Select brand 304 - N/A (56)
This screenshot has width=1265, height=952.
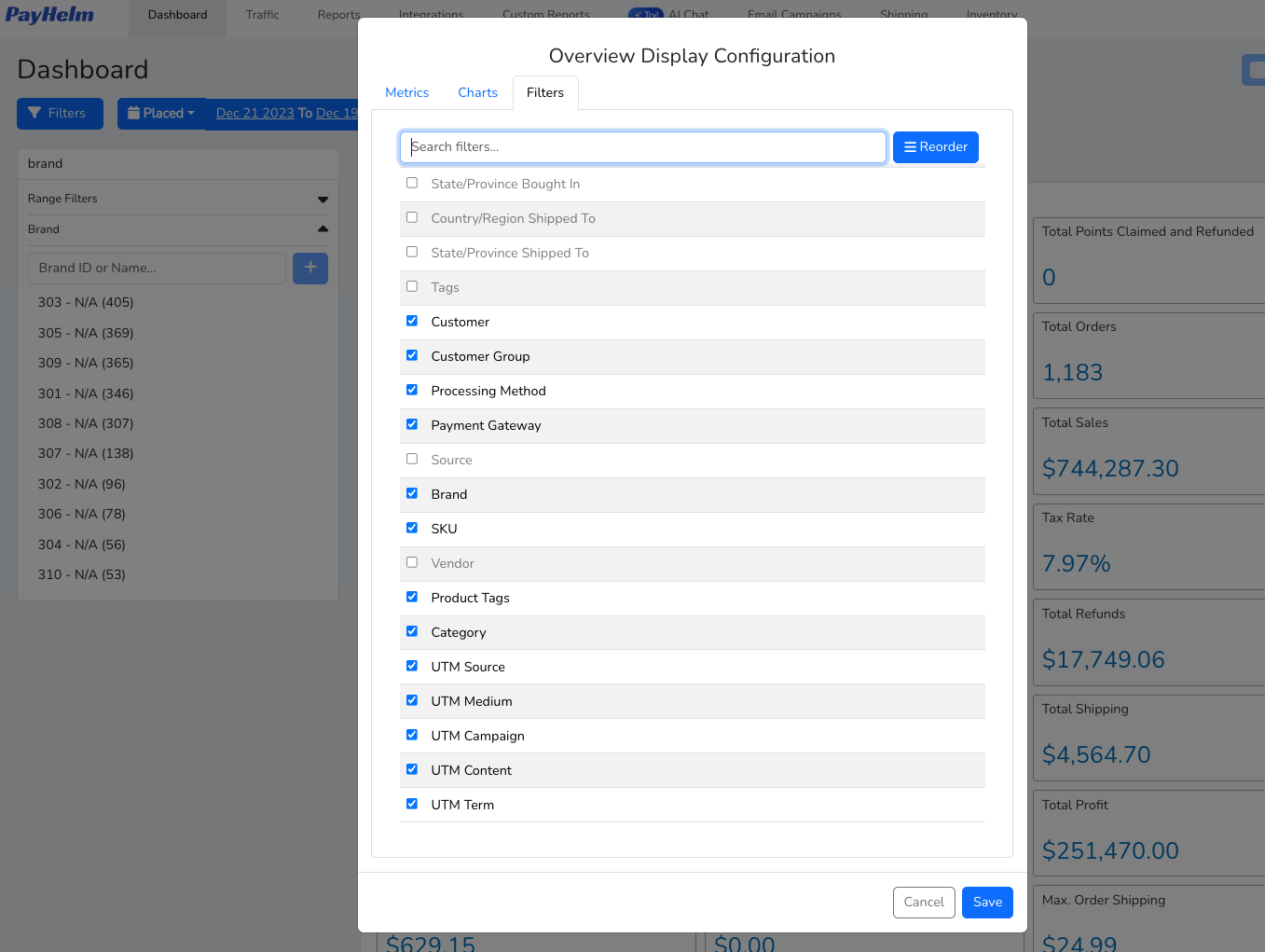coord(82,545)
